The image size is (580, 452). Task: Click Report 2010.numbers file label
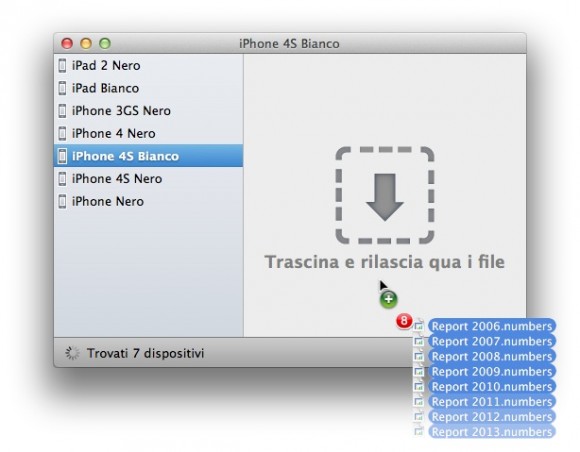click(x=492, y=387)
